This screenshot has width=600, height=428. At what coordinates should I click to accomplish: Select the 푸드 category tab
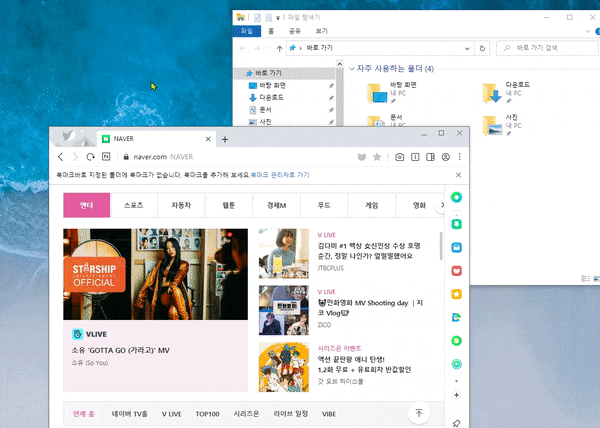[324, 205]
